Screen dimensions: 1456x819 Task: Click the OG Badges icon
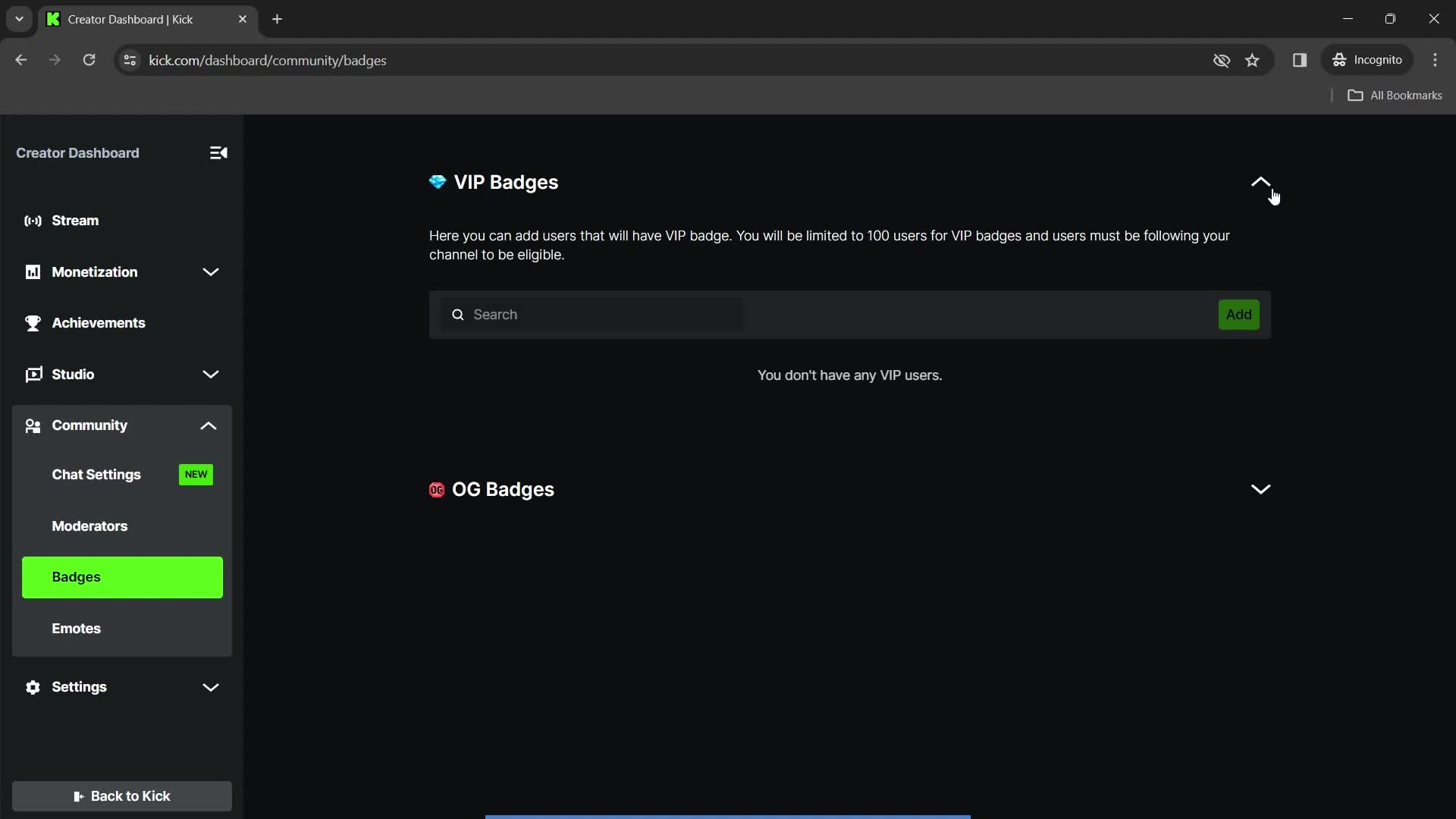437,489
